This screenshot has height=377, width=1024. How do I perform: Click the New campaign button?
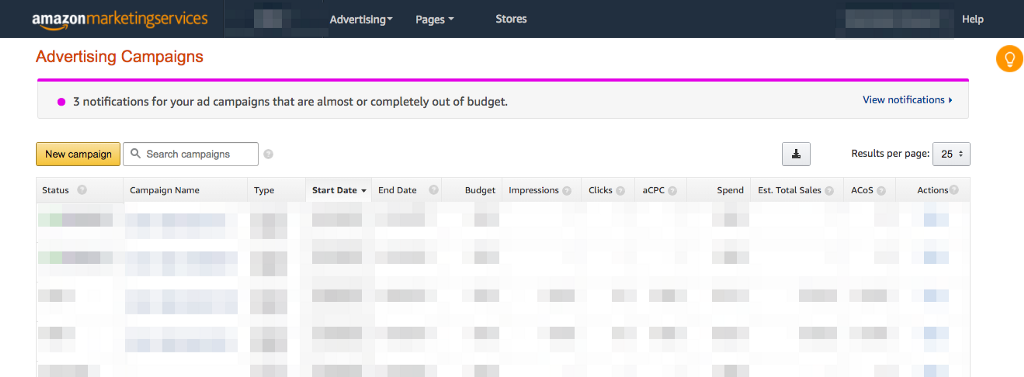pyautogui.click(x=78, y=154)
